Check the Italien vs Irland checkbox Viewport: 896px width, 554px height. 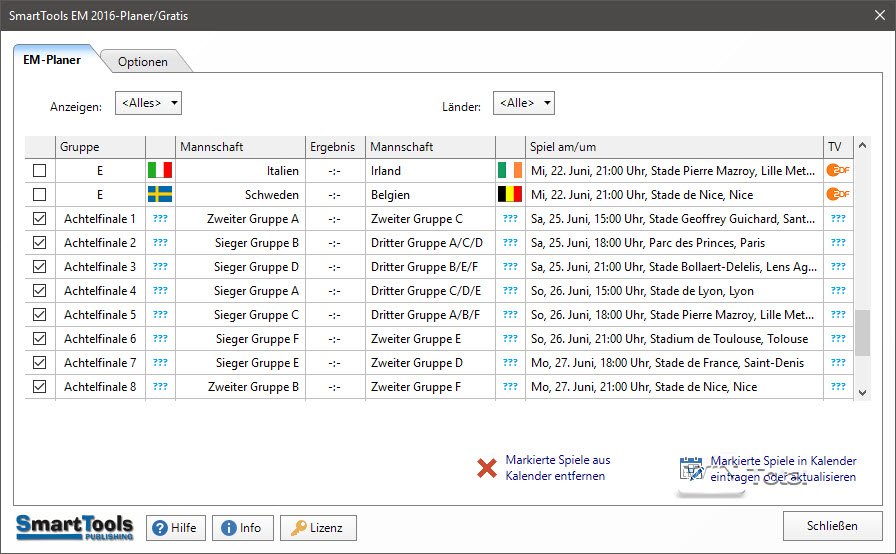[x=40, y=171]
